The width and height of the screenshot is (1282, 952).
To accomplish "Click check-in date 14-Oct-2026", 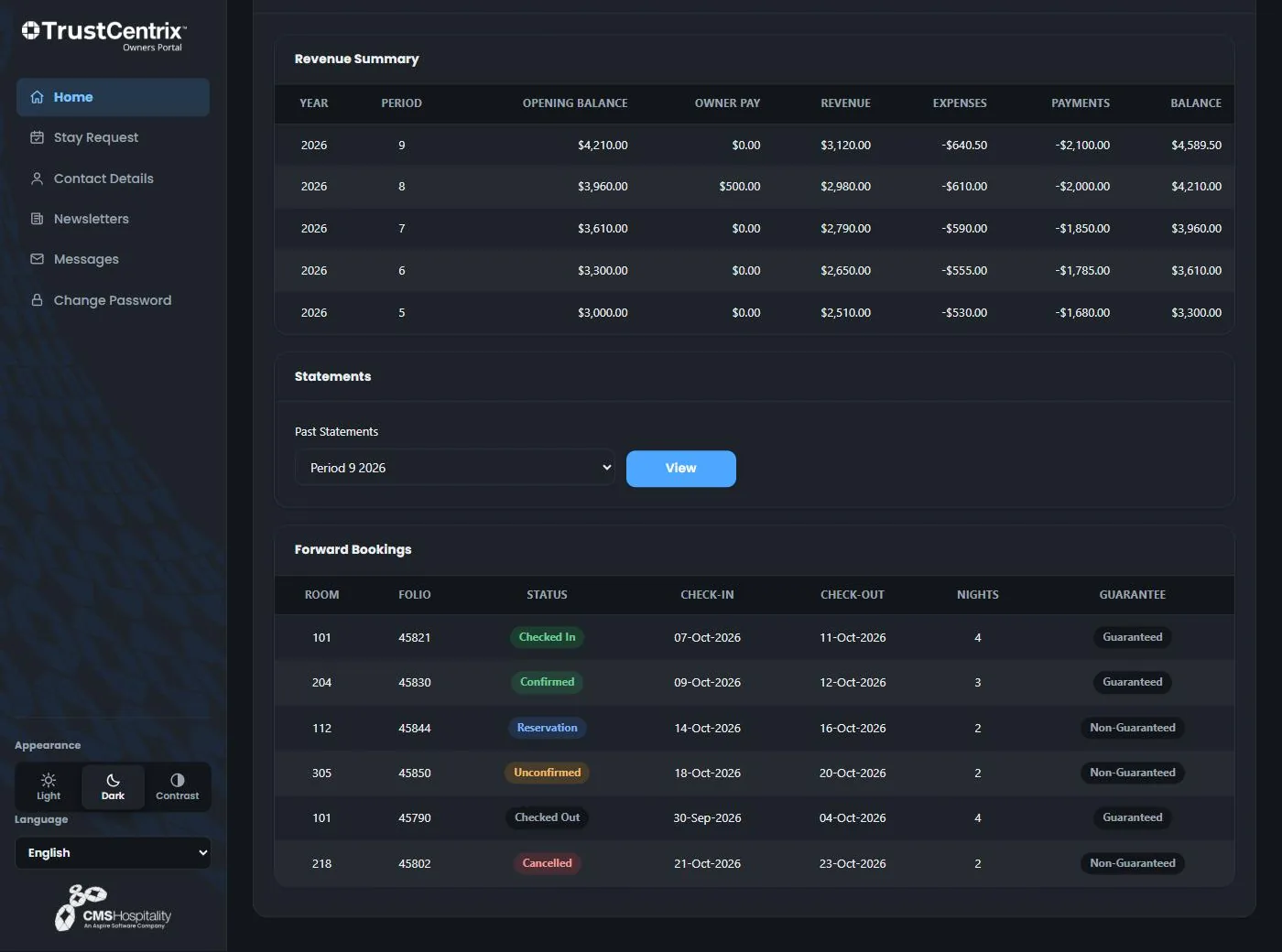I will pyautogui.click(x=707, y=729).
